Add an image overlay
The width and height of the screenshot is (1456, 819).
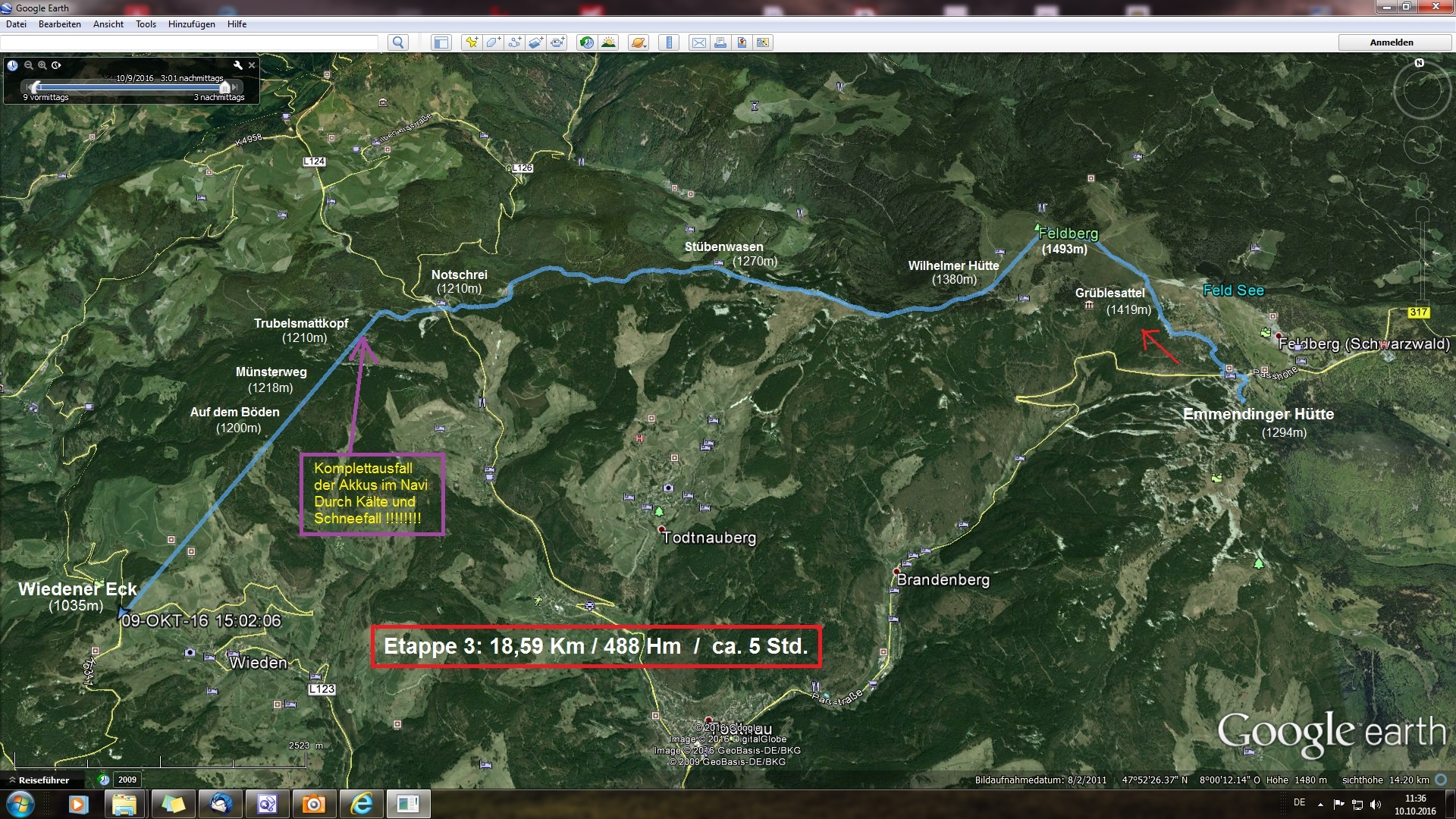[536, 42]
